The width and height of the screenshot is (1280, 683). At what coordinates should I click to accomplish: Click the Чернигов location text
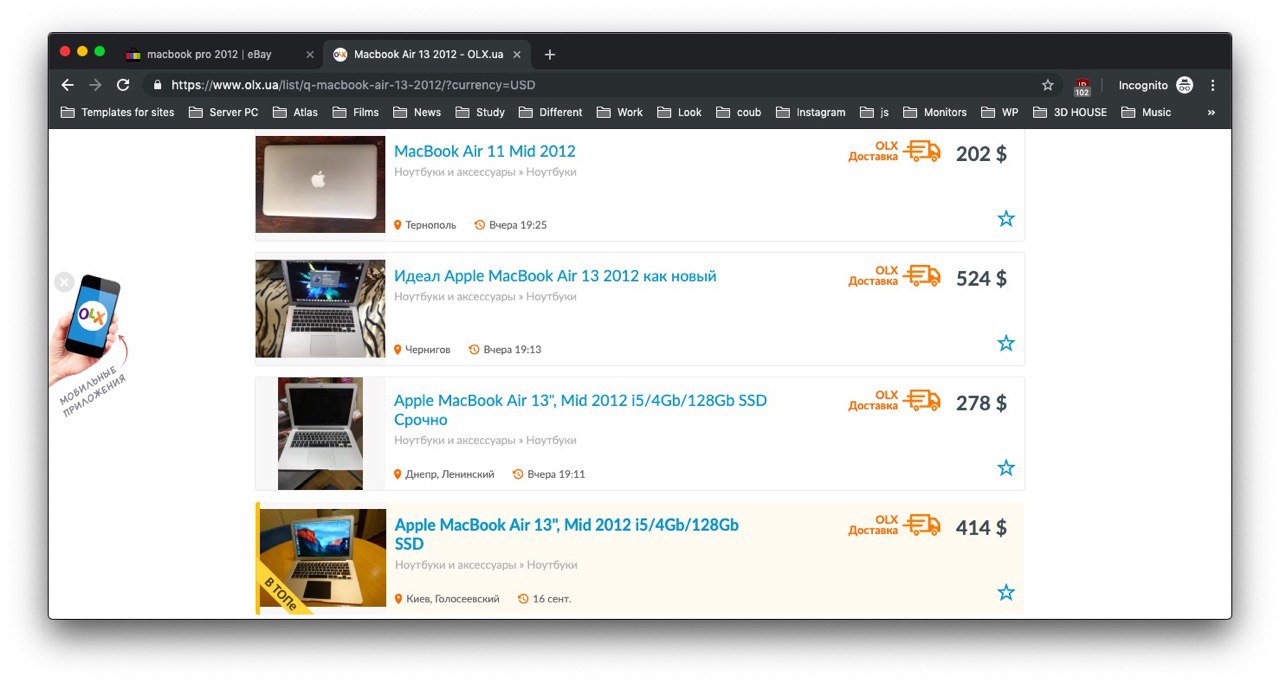(428, 350)
